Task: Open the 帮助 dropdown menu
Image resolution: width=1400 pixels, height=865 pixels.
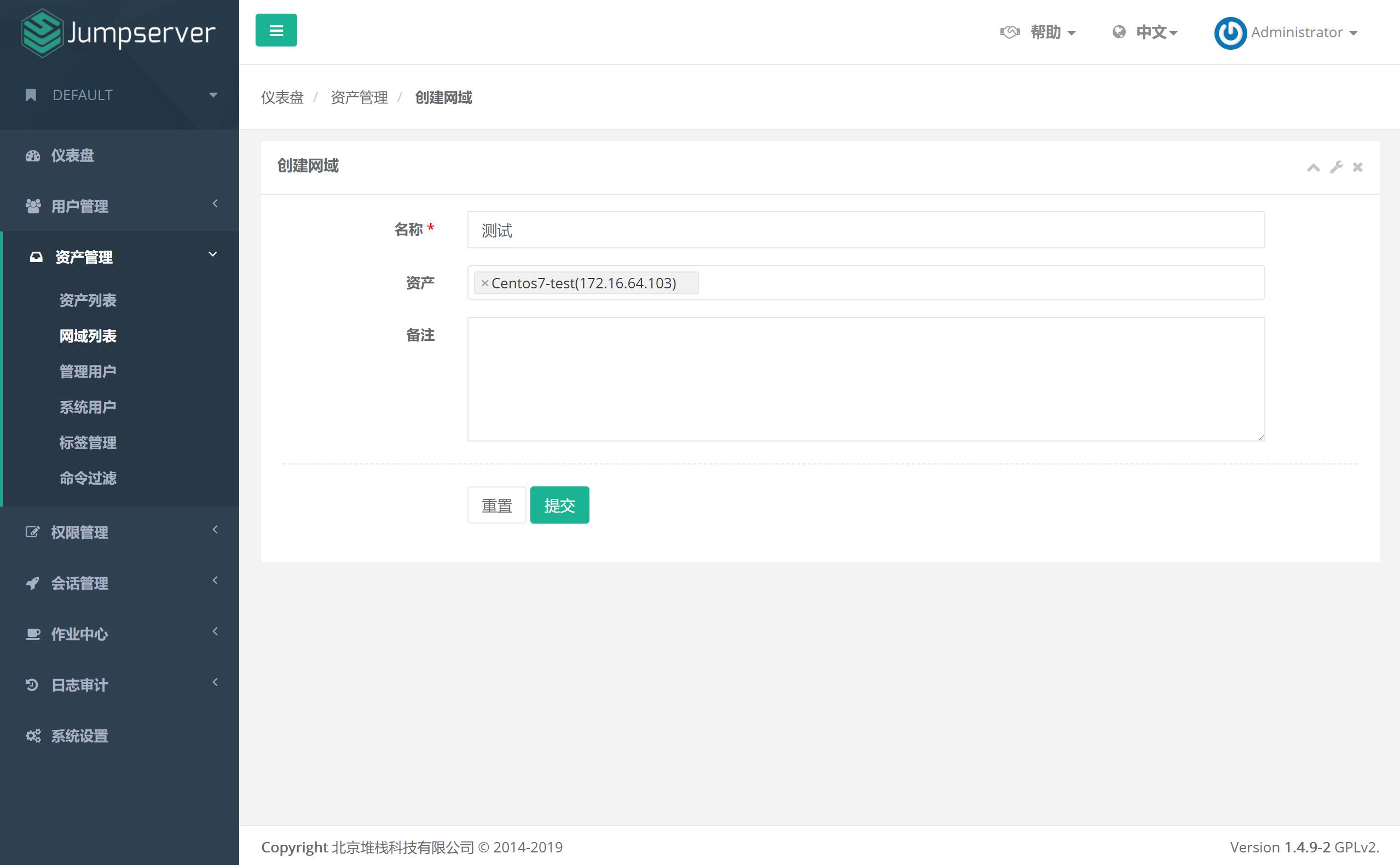Action: (x=1052, y=33)
